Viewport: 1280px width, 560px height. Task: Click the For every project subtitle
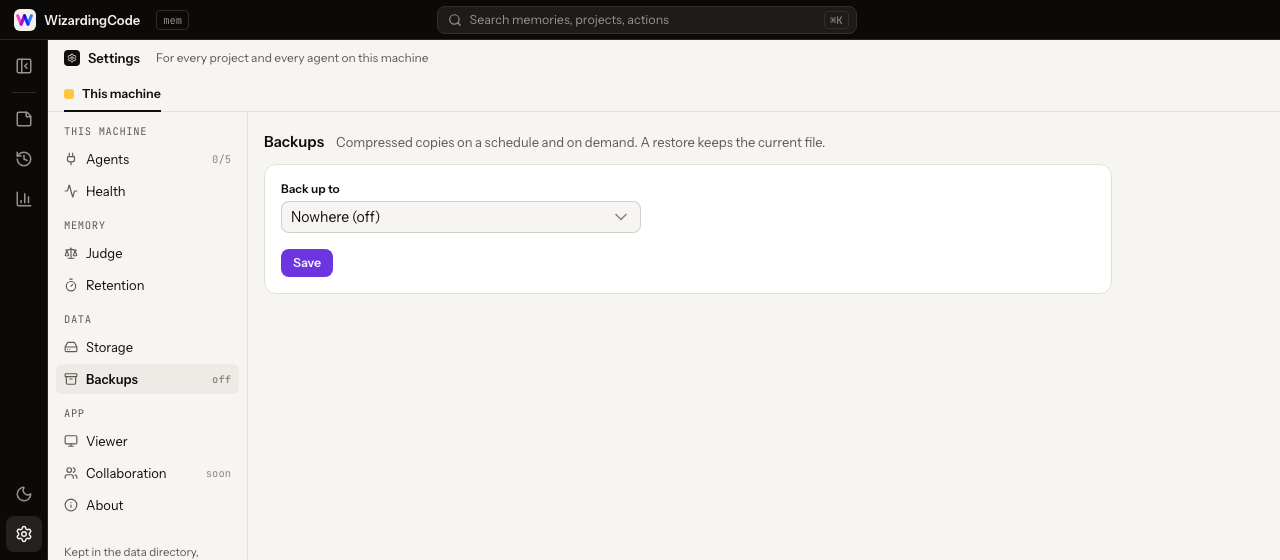292,58
